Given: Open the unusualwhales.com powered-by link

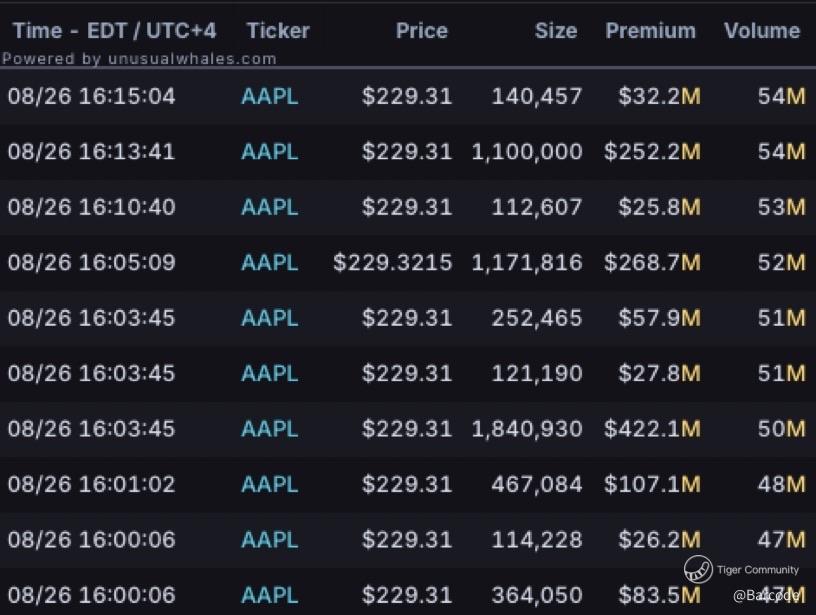Looking at the screenshot, I should click(139, 58).
